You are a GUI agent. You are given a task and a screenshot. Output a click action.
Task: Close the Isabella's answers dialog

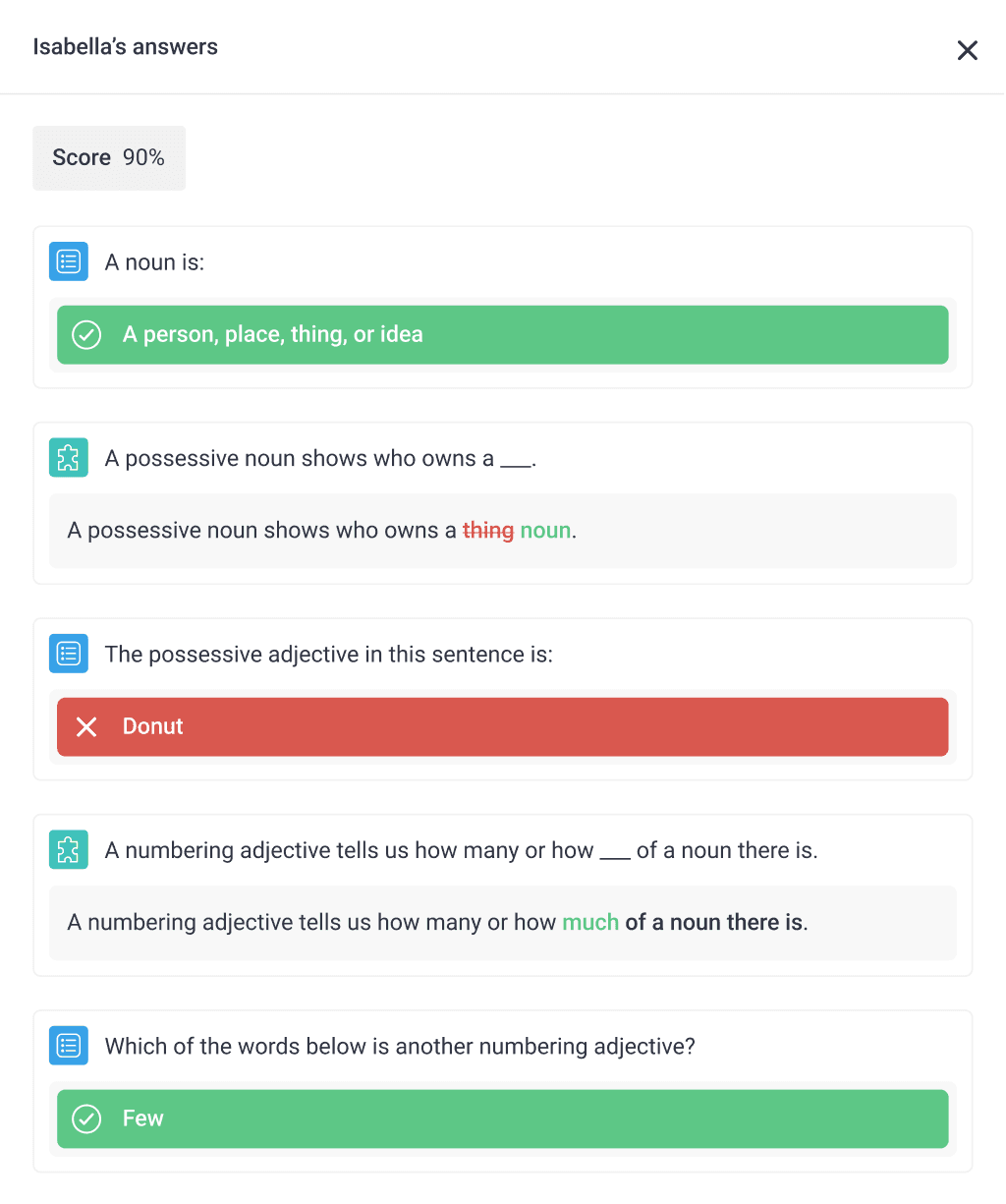point(967,50)
